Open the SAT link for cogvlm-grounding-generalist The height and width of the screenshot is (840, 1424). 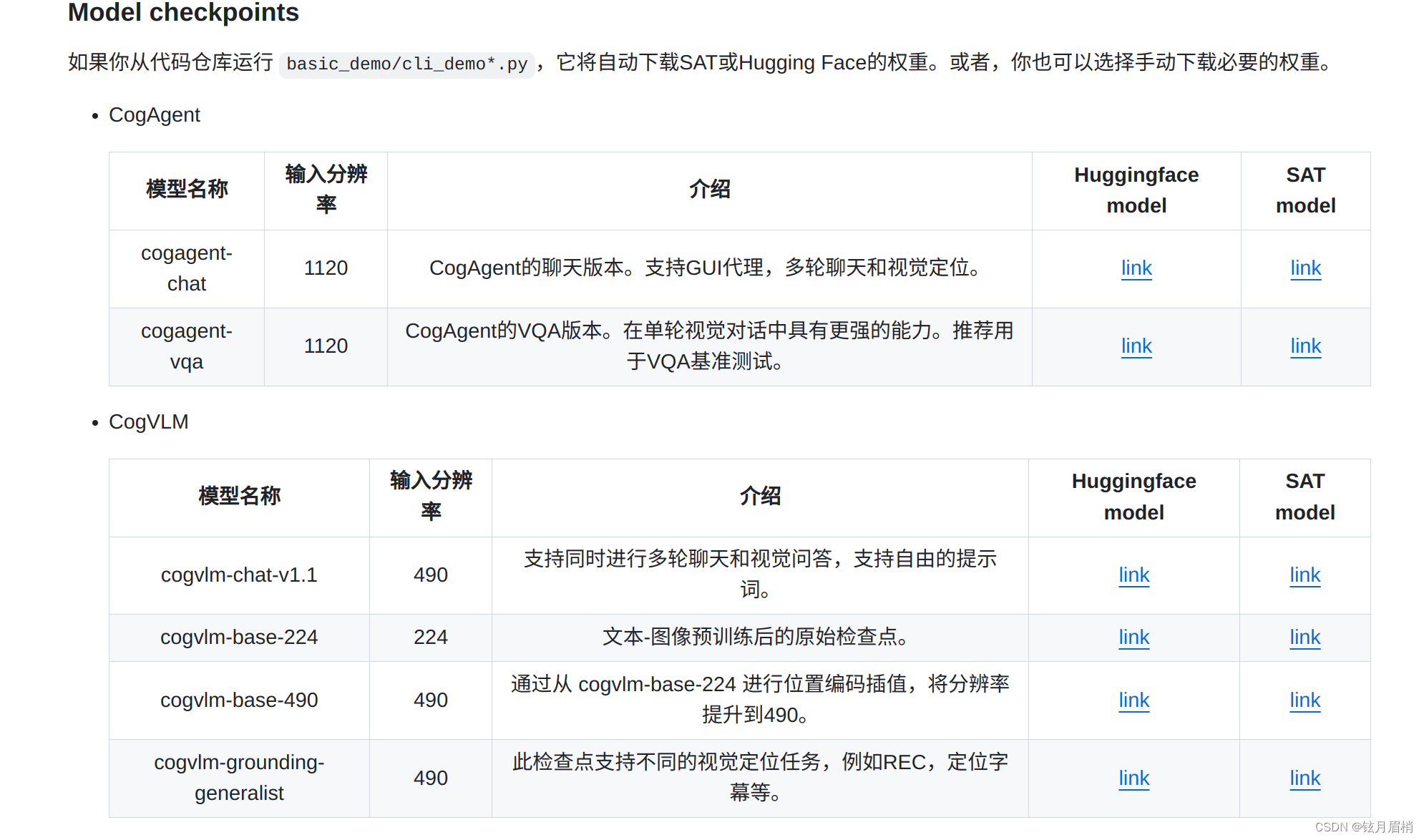tap(1304, 778)
